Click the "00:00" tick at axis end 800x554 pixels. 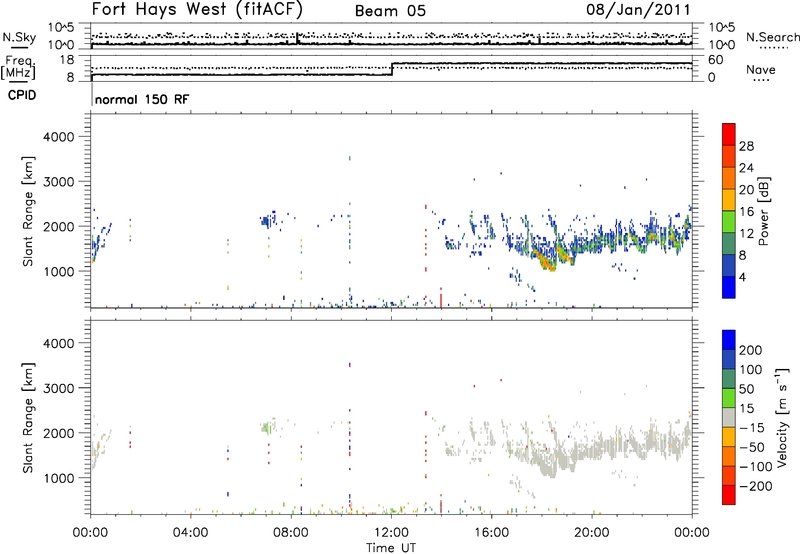point(691,533)
